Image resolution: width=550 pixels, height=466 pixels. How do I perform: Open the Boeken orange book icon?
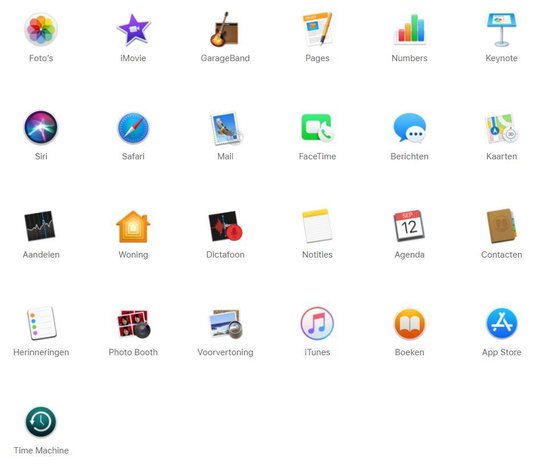(x=410, y=324)
